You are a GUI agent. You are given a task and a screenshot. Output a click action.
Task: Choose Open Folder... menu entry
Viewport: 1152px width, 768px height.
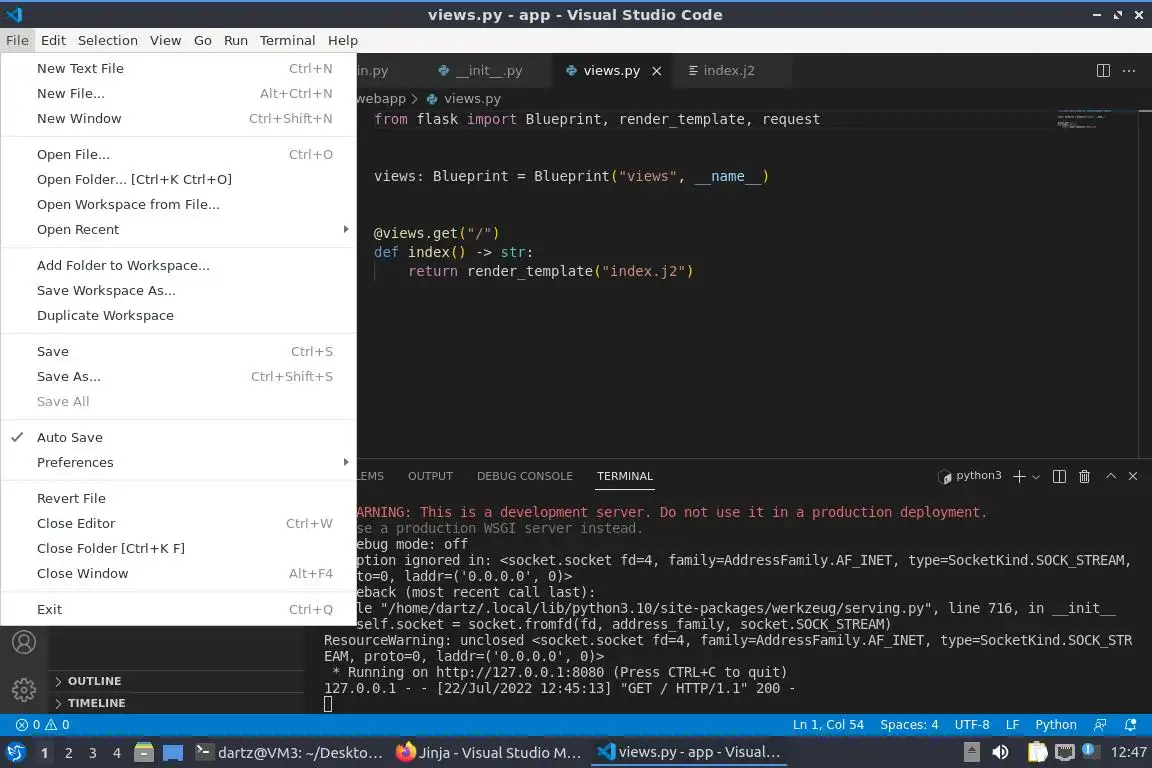click(x=179, y=179)
